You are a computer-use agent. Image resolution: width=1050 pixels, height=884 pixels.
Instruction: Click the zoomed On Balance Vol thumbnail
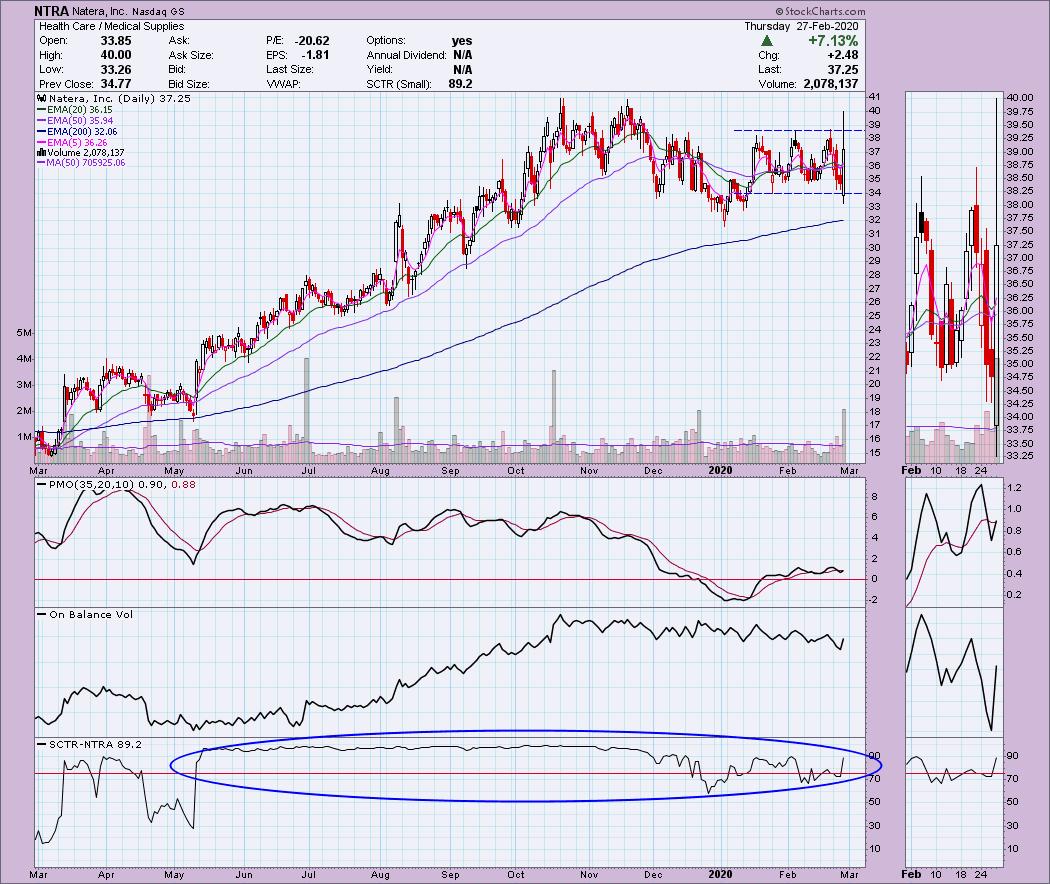(x=954, y=672)
